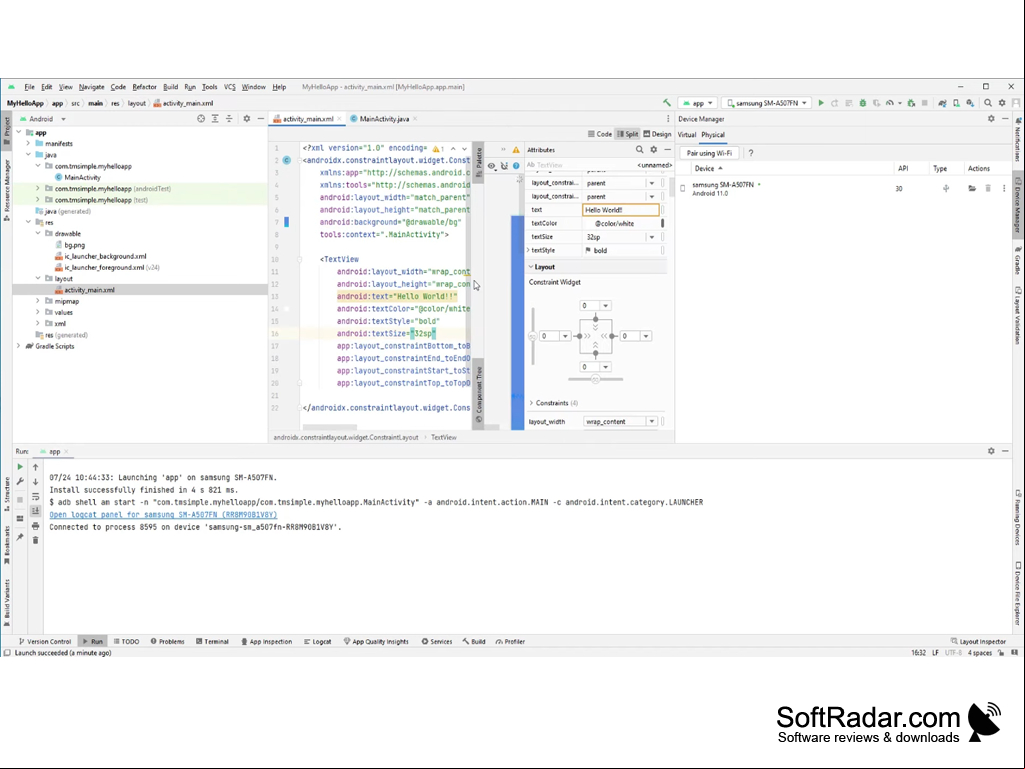Viewport: 1025px width, 769px height.
Task: Click the text attribute field containing Hello World!!
Action: 620,210
